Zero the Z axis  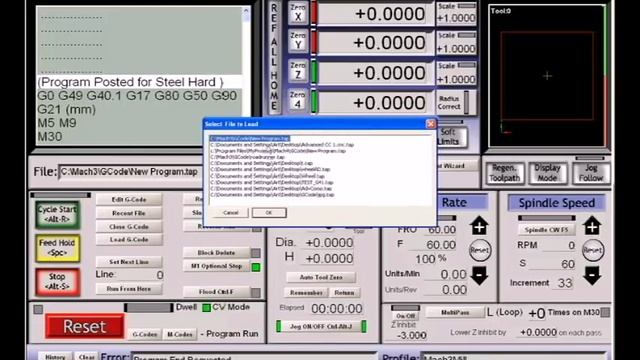298,70
